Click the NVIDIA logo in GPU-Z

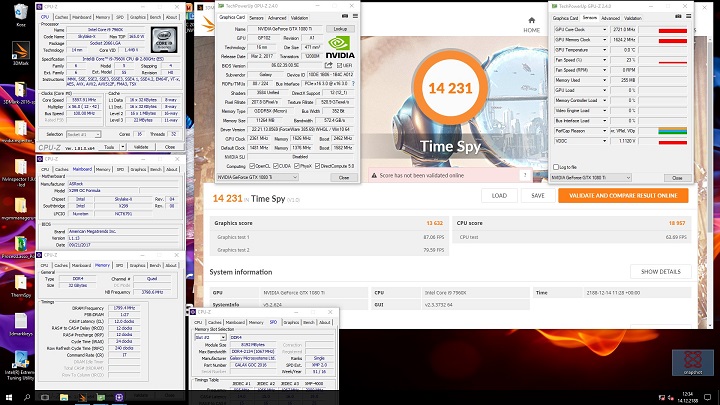(340, 47)
